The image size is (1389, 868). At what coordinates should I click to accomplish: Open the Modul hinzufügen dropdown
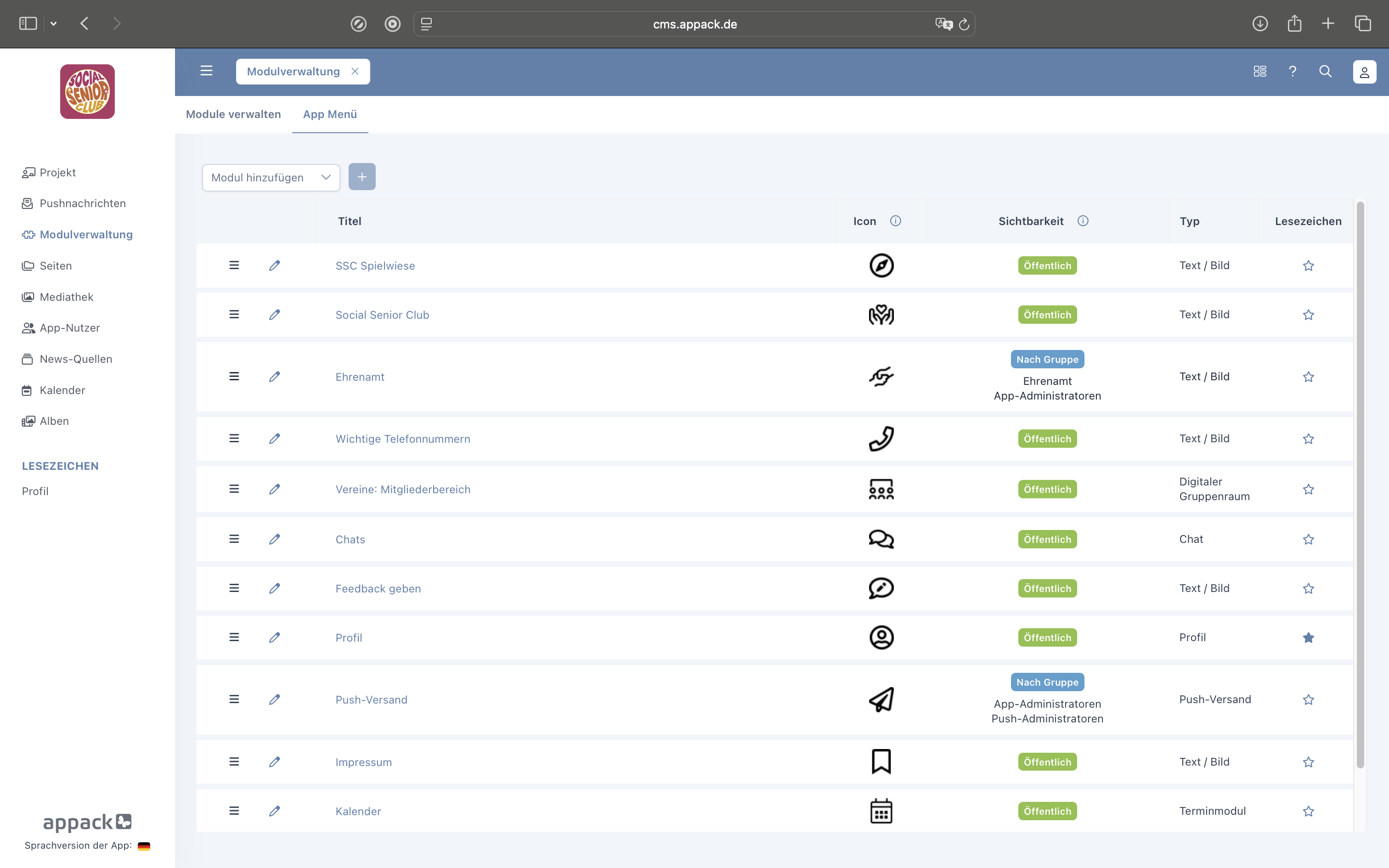coord(271,177)
